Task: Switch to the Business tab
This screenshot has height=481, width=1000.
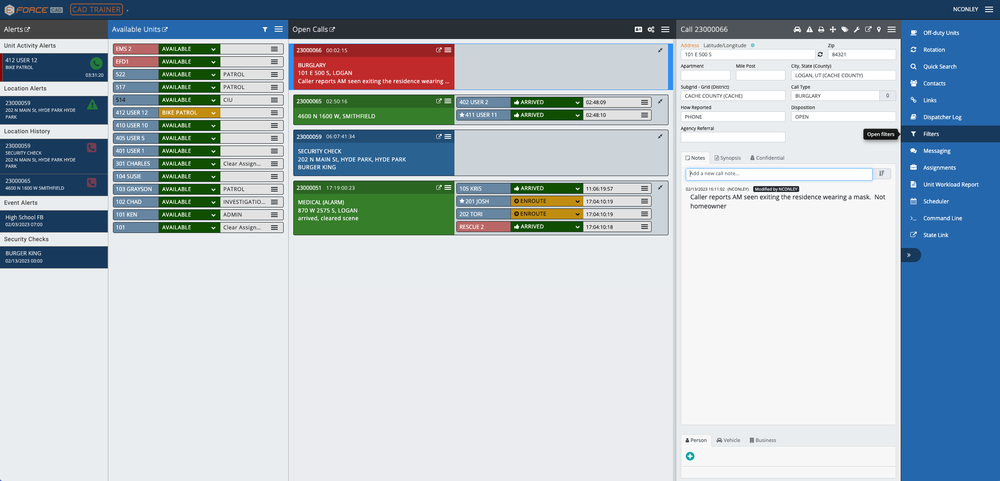Action: tap(763, 440)
